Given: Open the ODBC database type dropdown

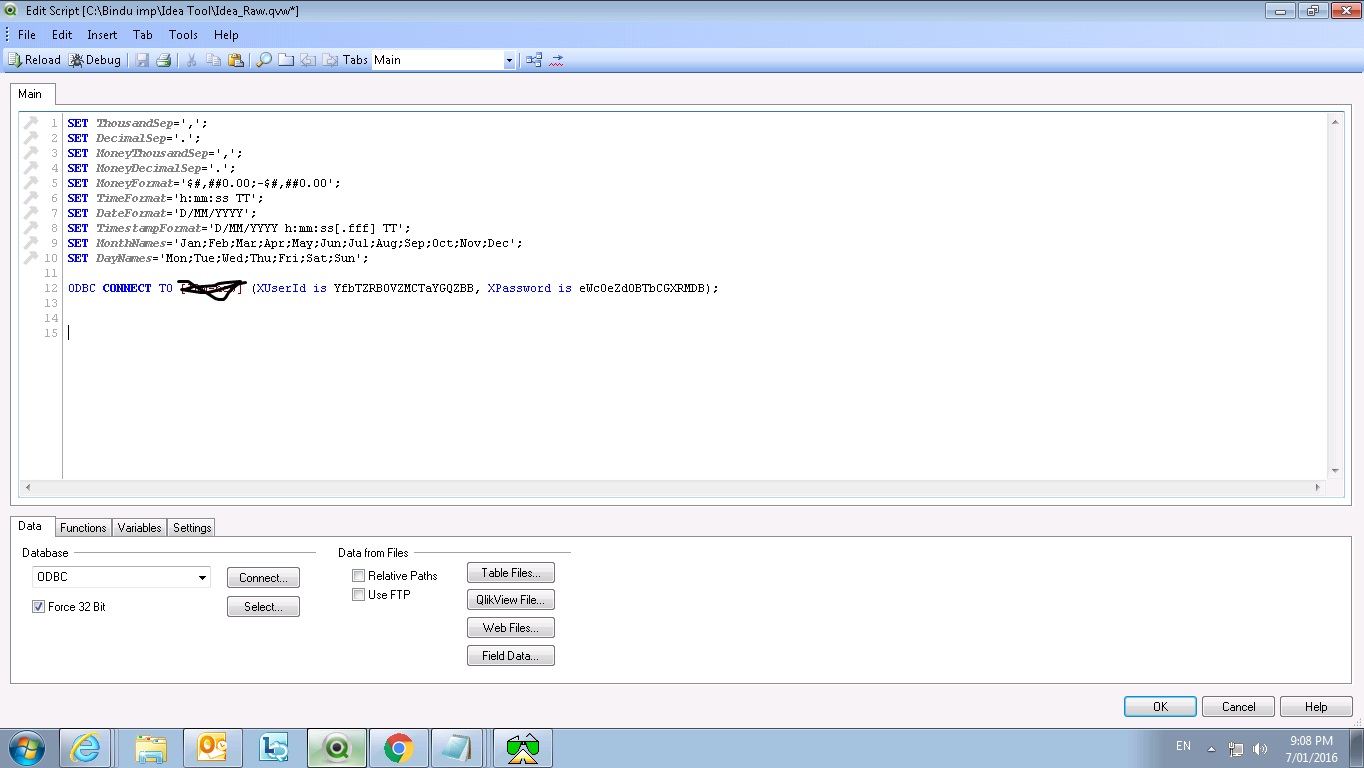Looking at the screenshot, I should (202, 577).
